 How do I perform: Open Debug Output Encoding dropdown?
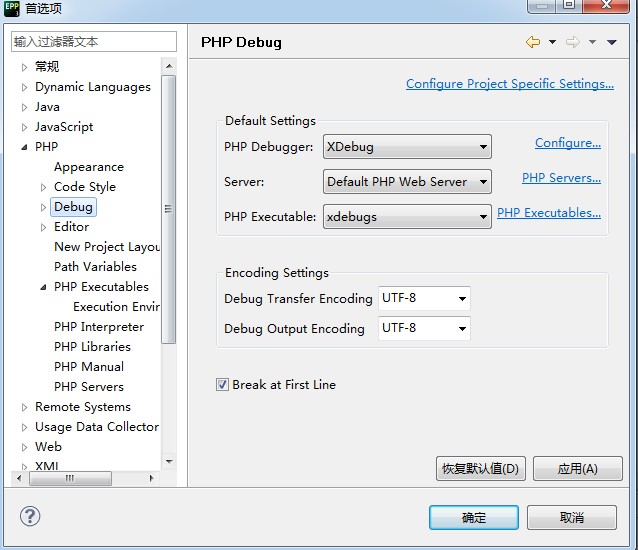pyautogui.click(x=424, y=328)
